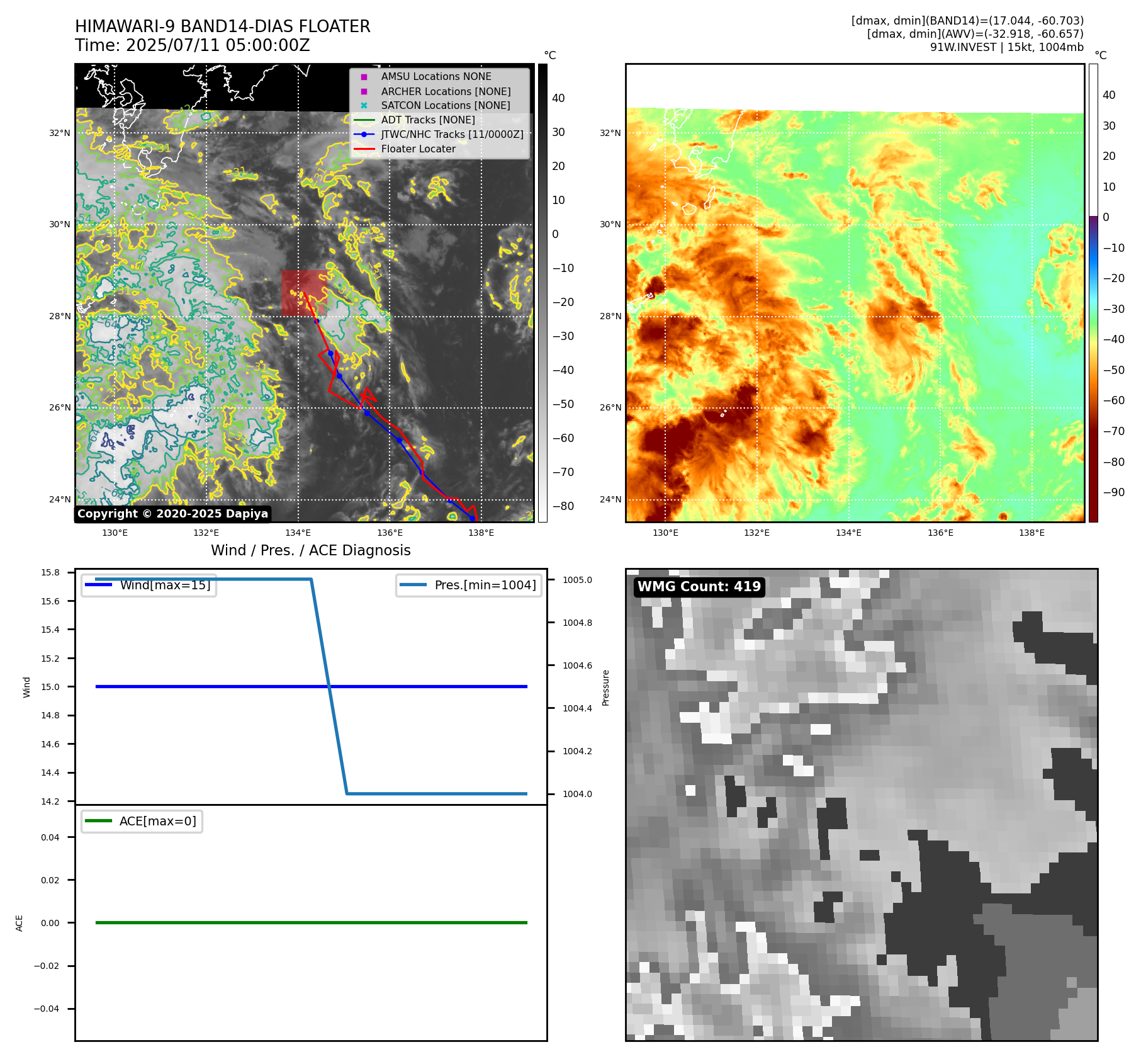Image resolution: width=1141 pixels, height=1064 pixels.
Task: Click the blue line sample next to Wind[max=15]
Action: tap(98, 585)
